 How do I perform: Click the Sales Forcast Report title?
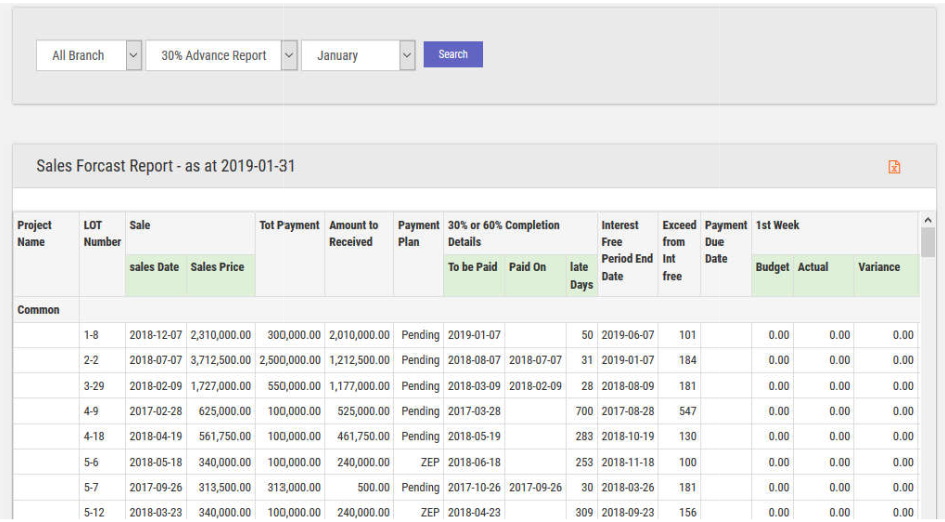tap(165, 166)
